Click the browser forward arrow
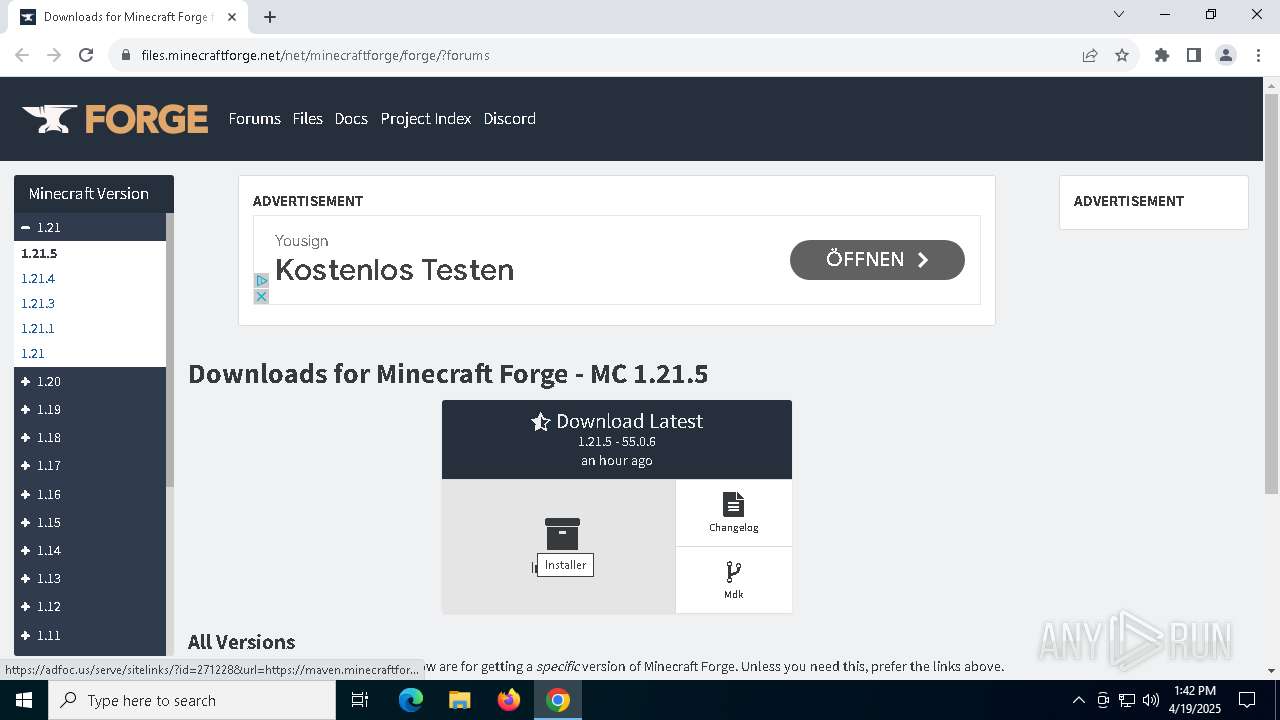Image resolution: width=1280 pixels, height=720 pixels. coord(54,55)
